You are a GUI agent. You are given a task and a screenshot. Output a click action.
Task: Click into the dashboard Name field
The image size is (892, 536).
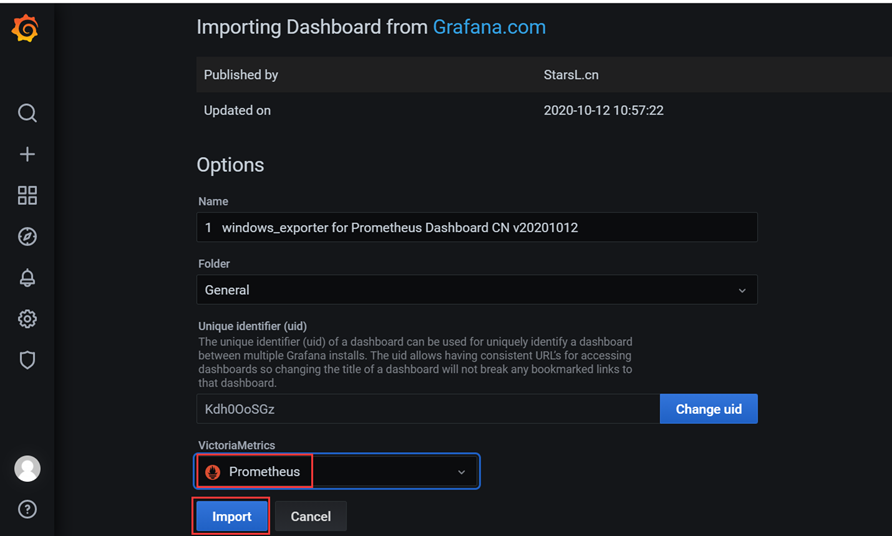coord(477,227)
